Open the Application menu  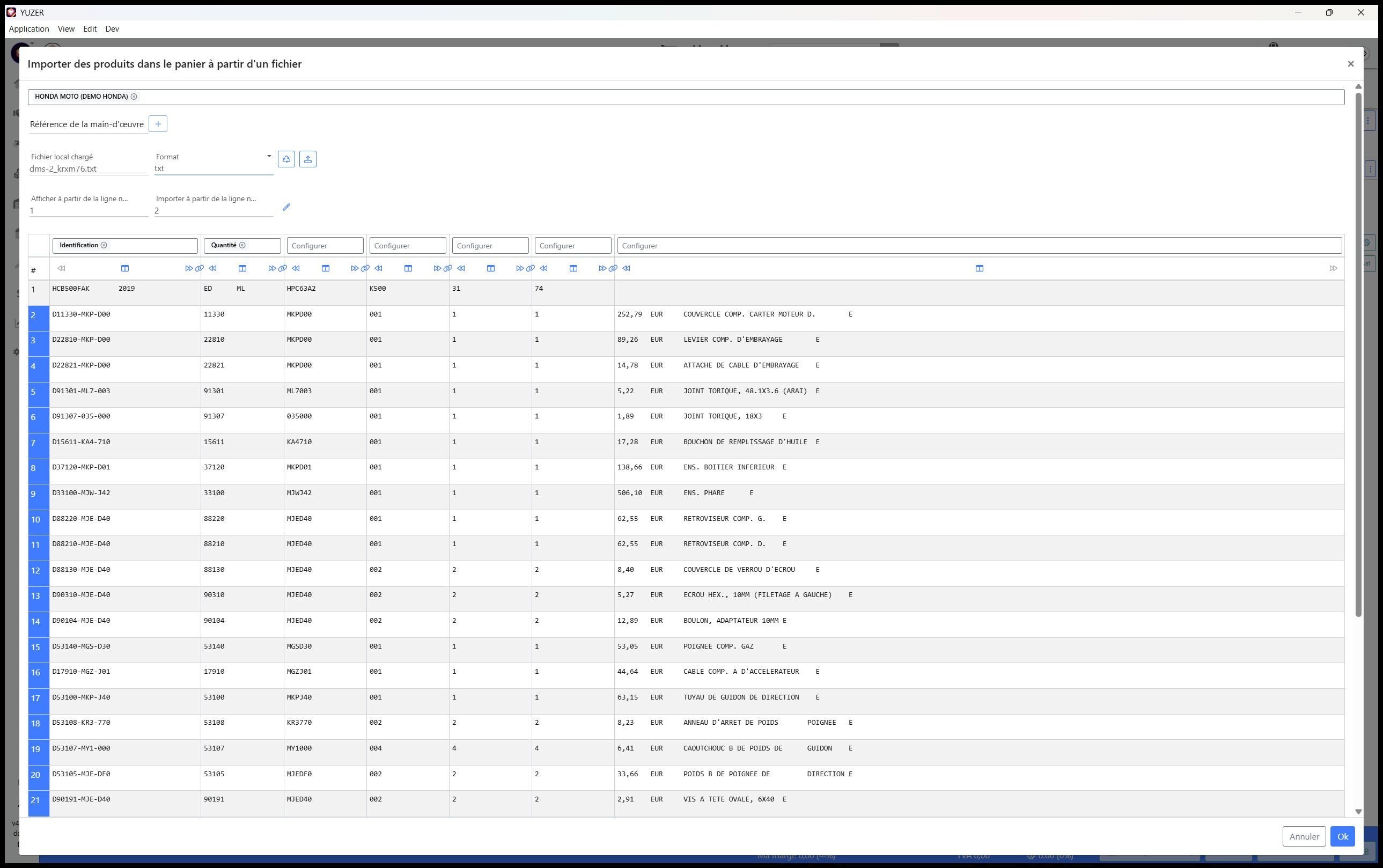[29, 29]
